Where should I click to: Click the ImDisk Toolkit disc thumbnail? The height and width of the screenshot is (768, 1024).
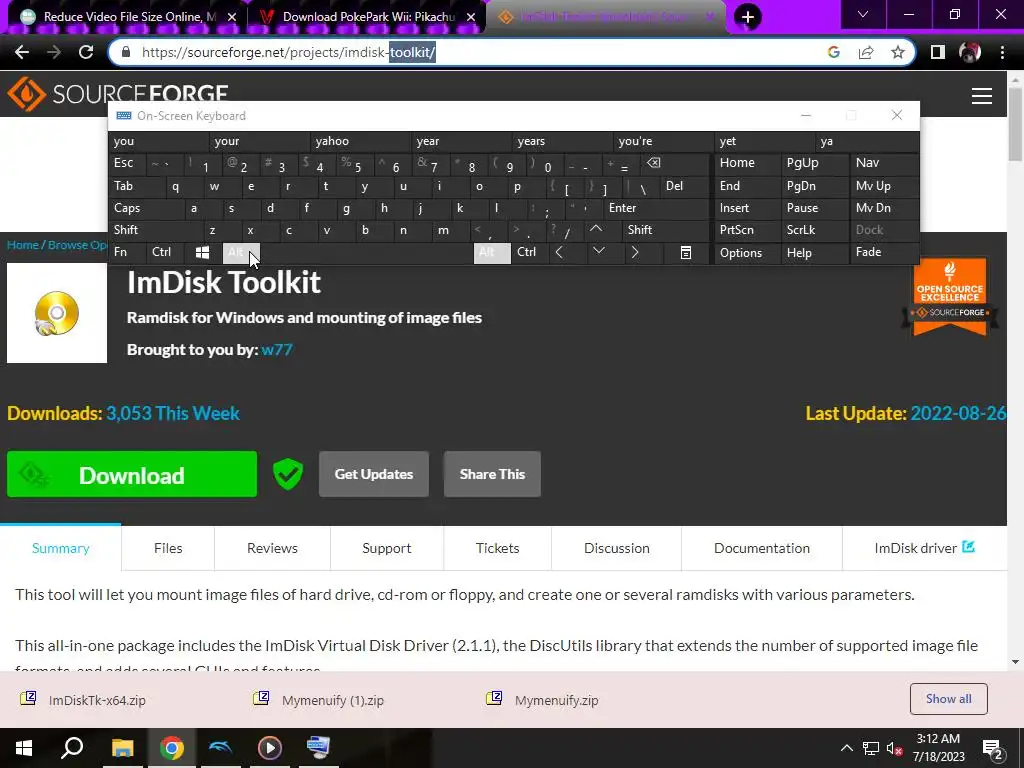click(x=57, y=313)
